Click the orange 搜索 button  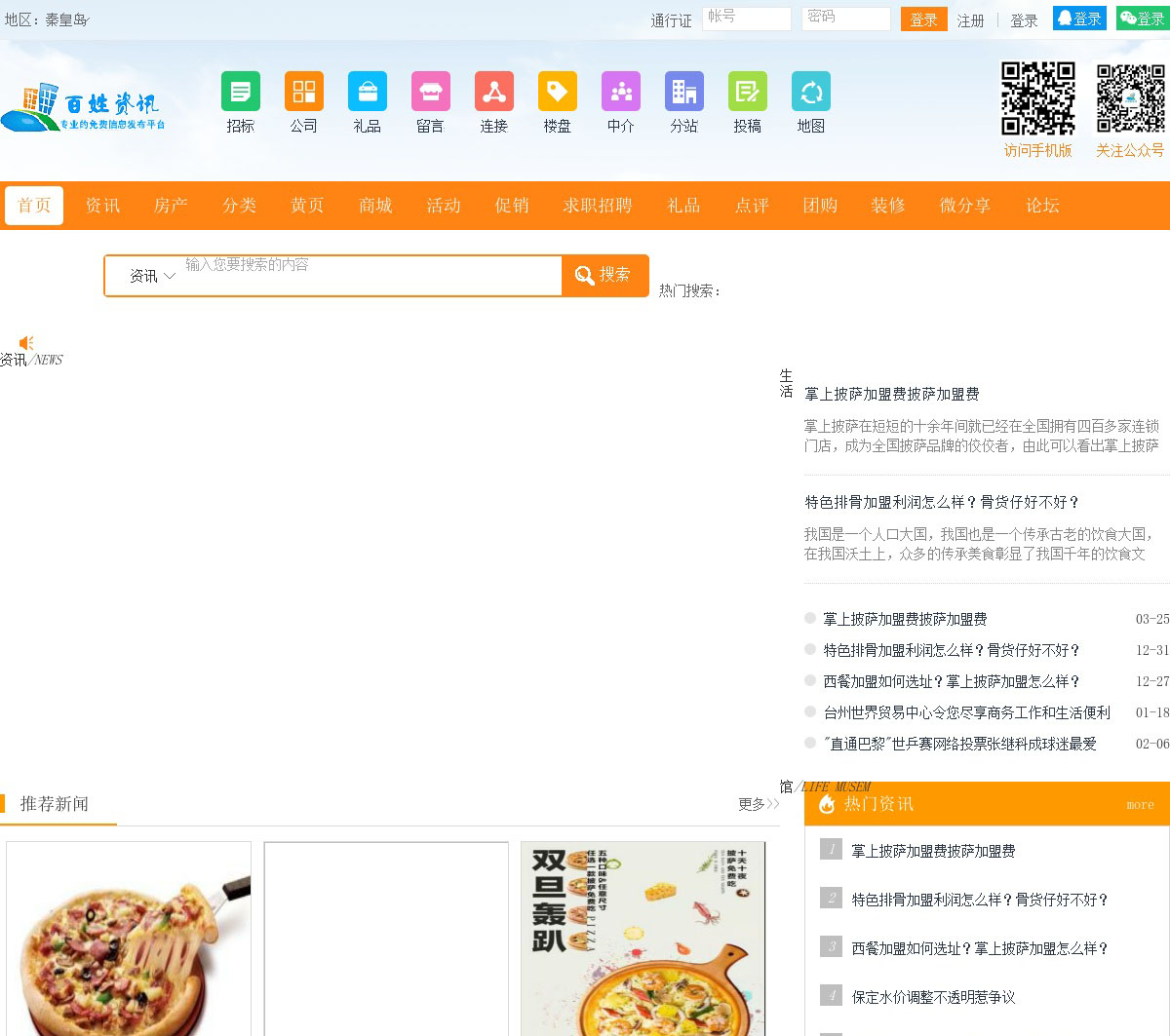[604, 276]
